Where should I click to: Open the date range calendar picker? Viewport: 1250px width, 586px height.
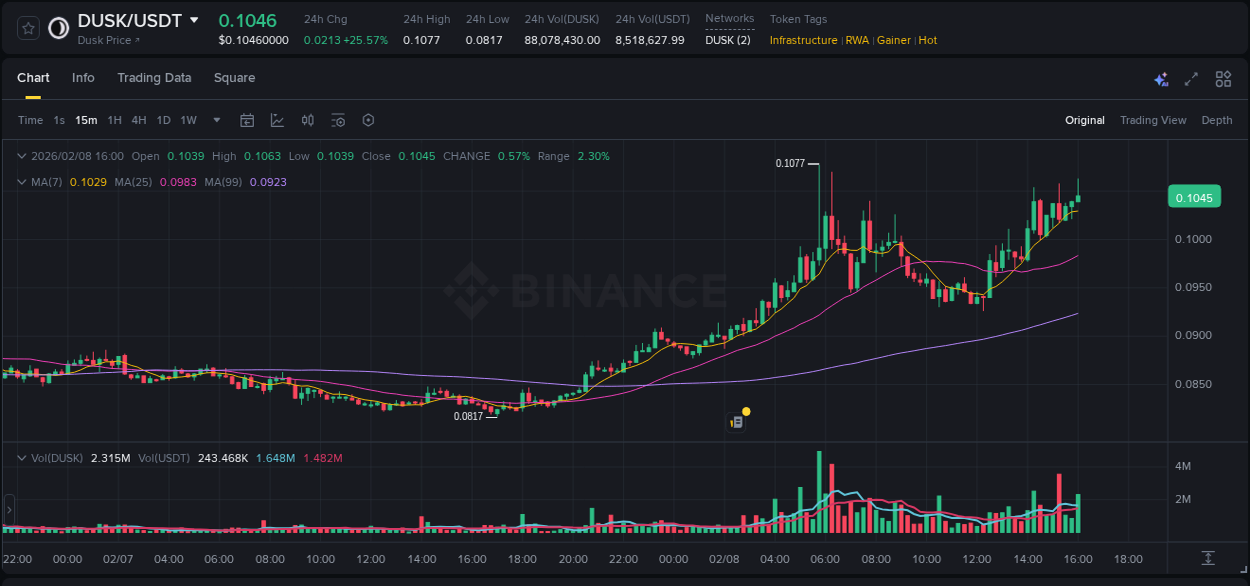(x=247, y=120)
